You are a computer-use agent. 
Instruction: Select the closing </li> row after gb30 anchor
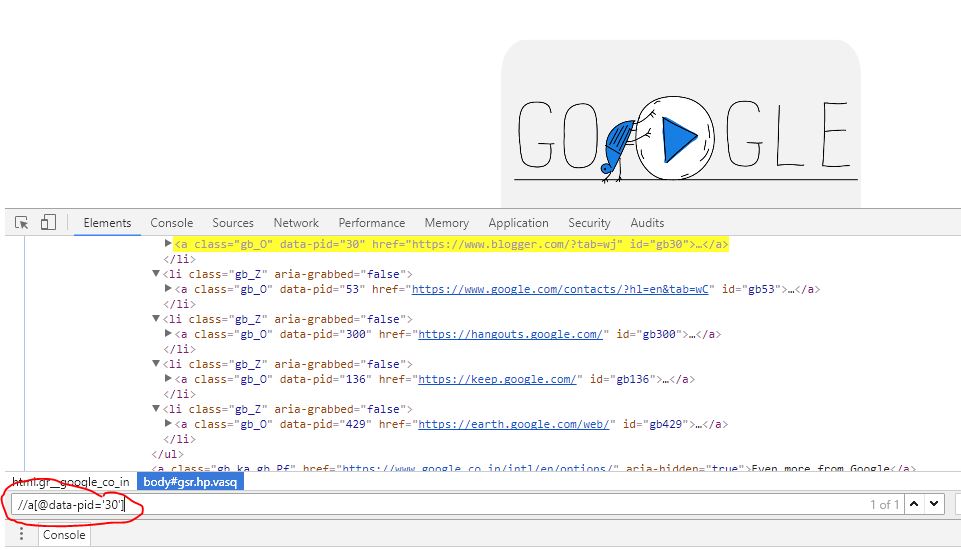(179, 259)
